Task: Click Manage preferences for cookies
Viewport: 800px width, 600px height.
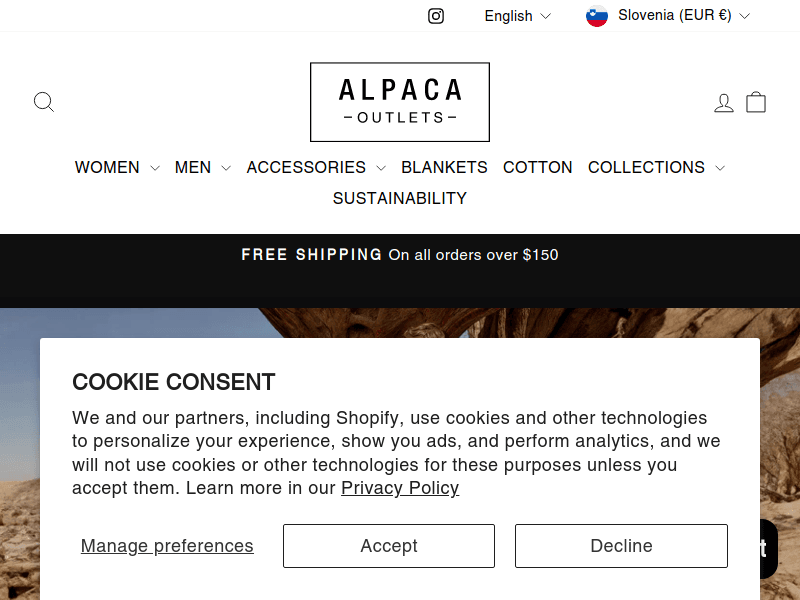Action: pos(166,546)
